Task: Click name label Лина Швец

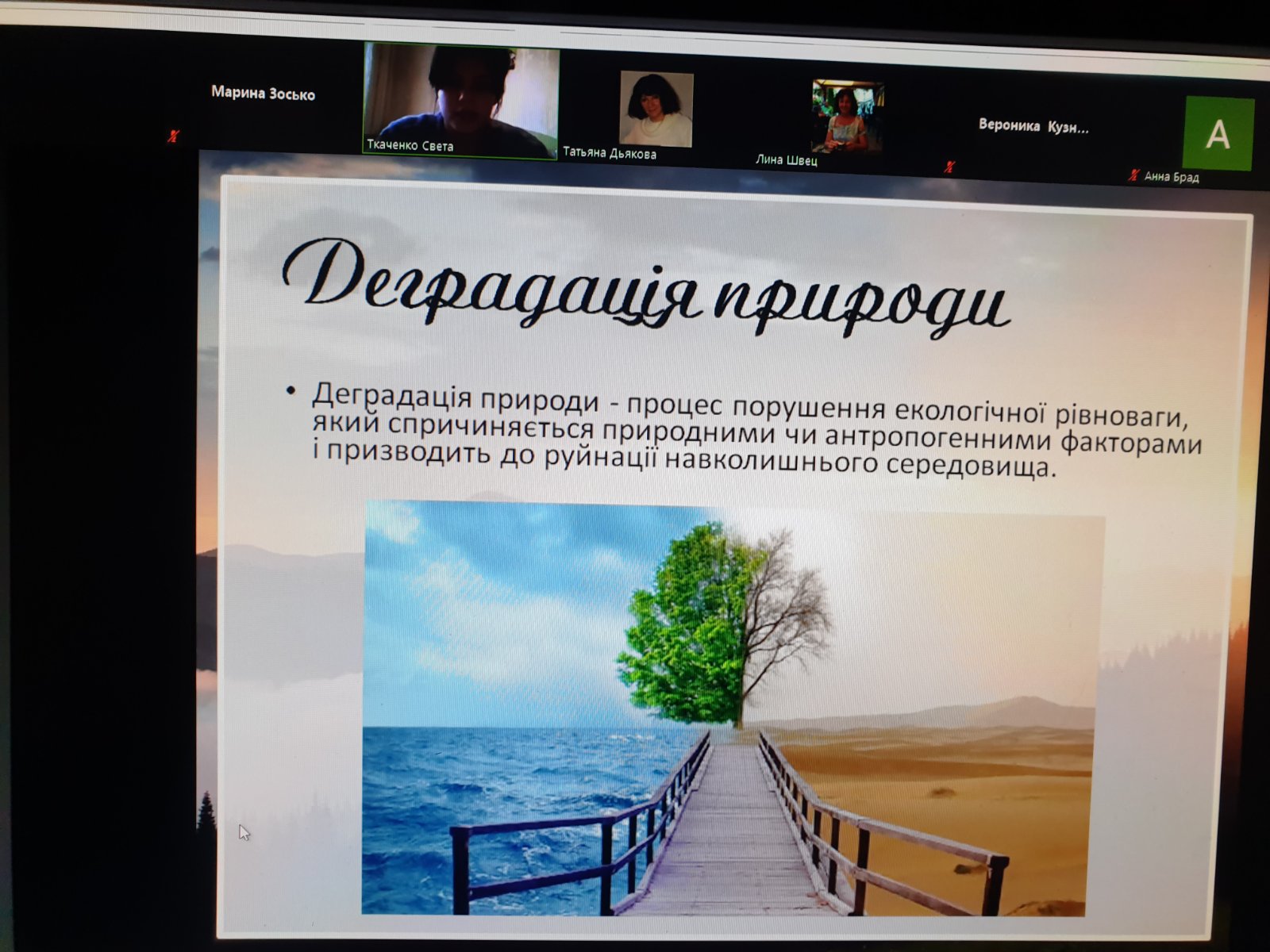Action: point(786,159)
